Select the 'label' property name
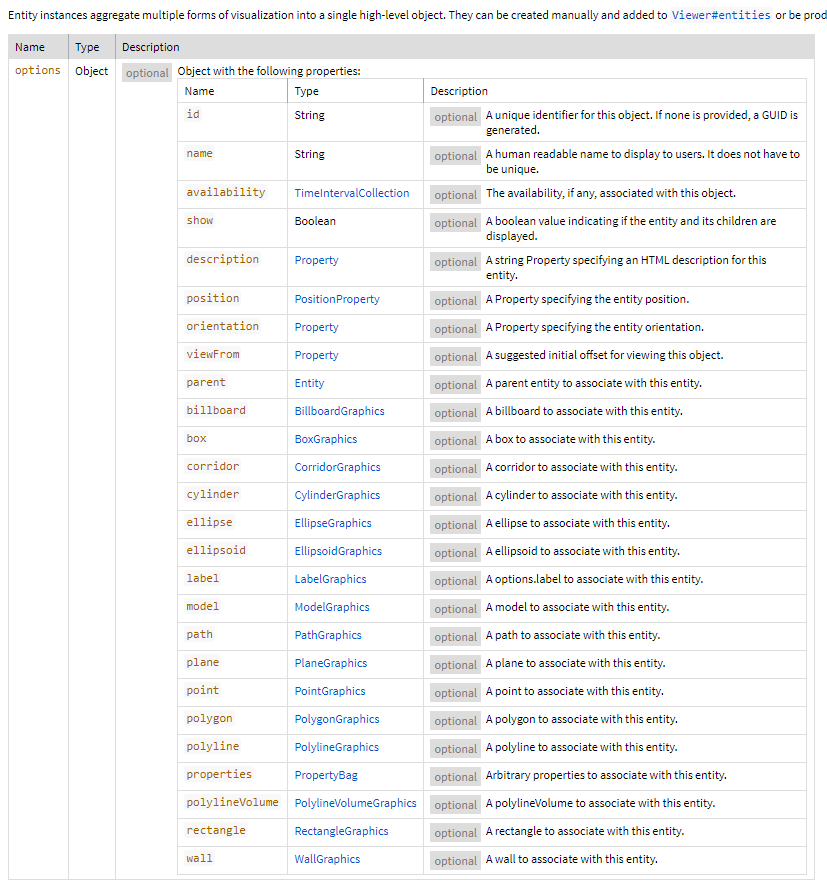The width and height of the screenshot is (827, 887). coord(203,578)
